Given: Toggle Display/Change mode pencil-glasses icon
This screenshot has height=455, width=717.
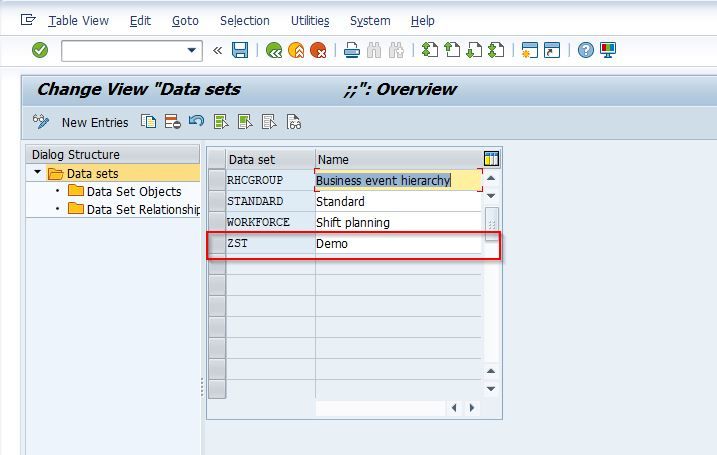Looking at the screenshot, I should tap(40, 122).
